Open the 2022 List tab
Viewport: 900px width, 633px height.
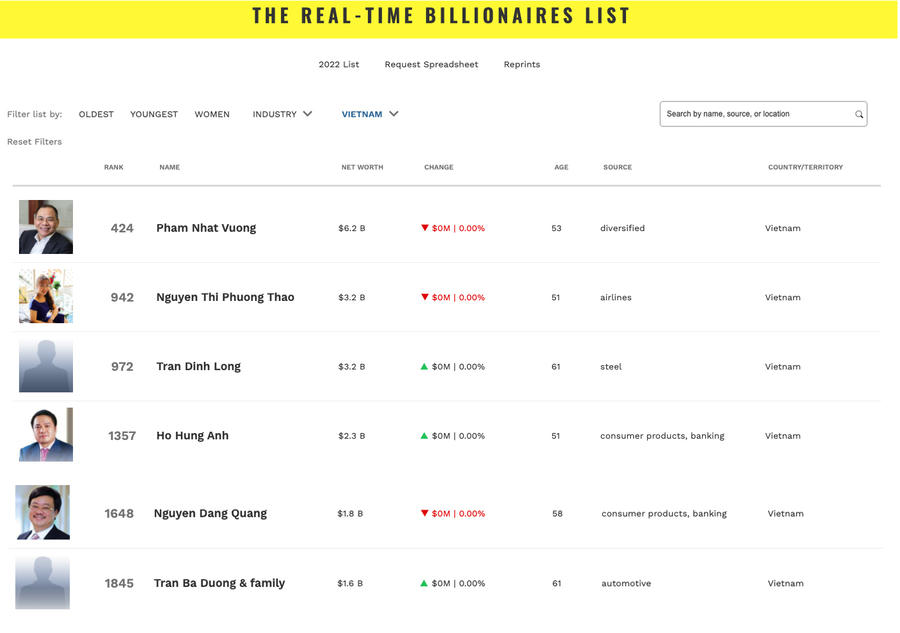(x=339, y=64)
